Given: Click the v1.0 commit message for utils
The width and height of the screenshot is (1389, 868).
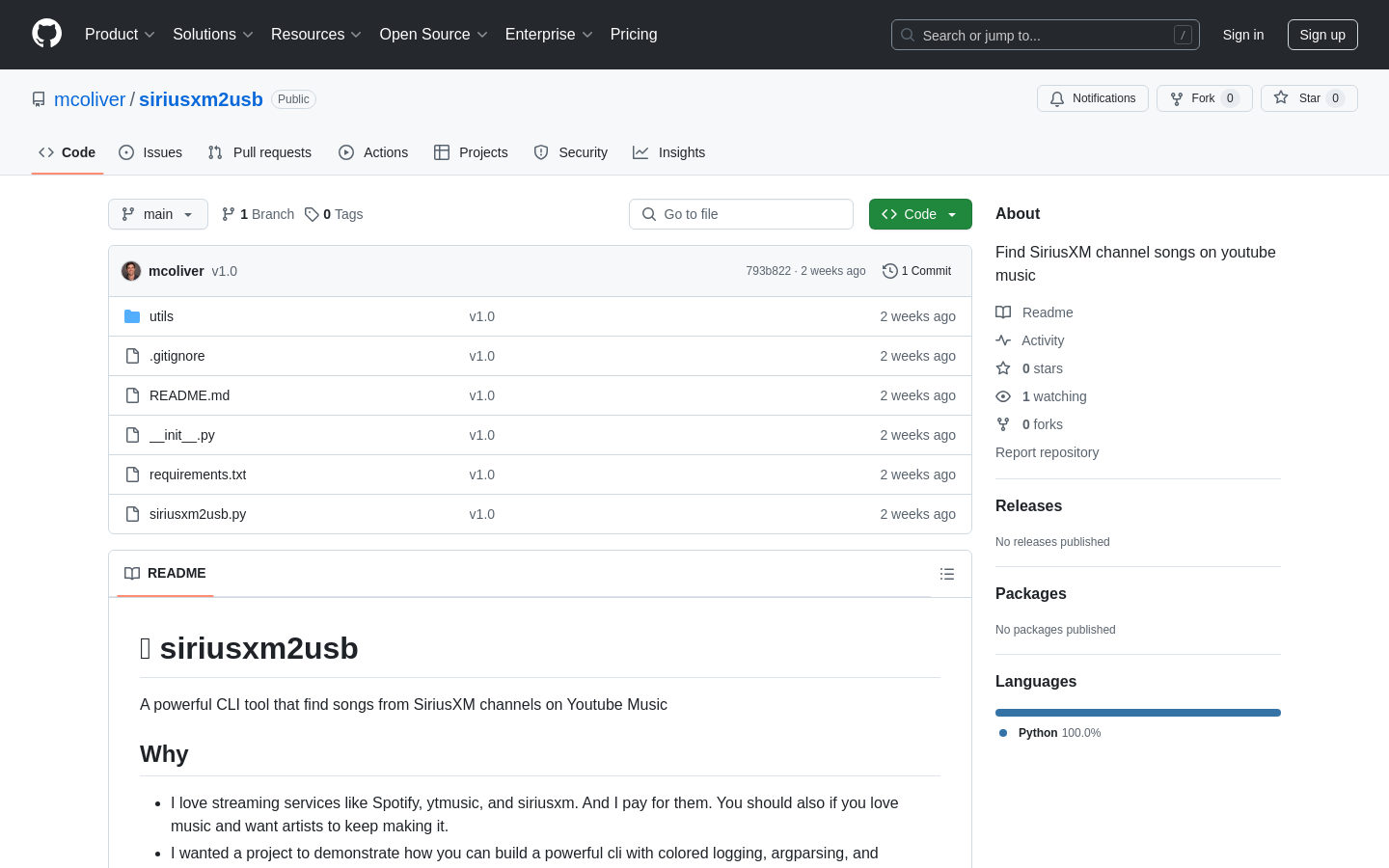Looking at the screenshot, I should [x=481, y=316].
